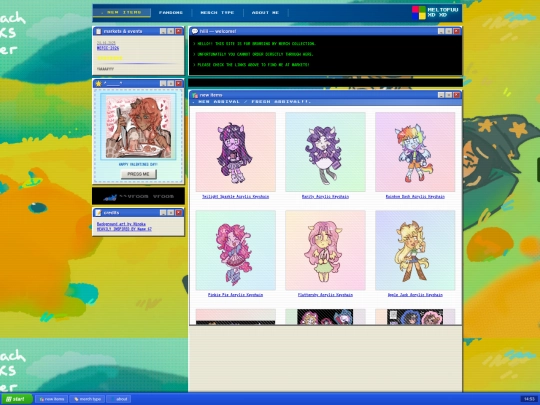Open the Fandoms navigation menu

(x=171, y=12)
